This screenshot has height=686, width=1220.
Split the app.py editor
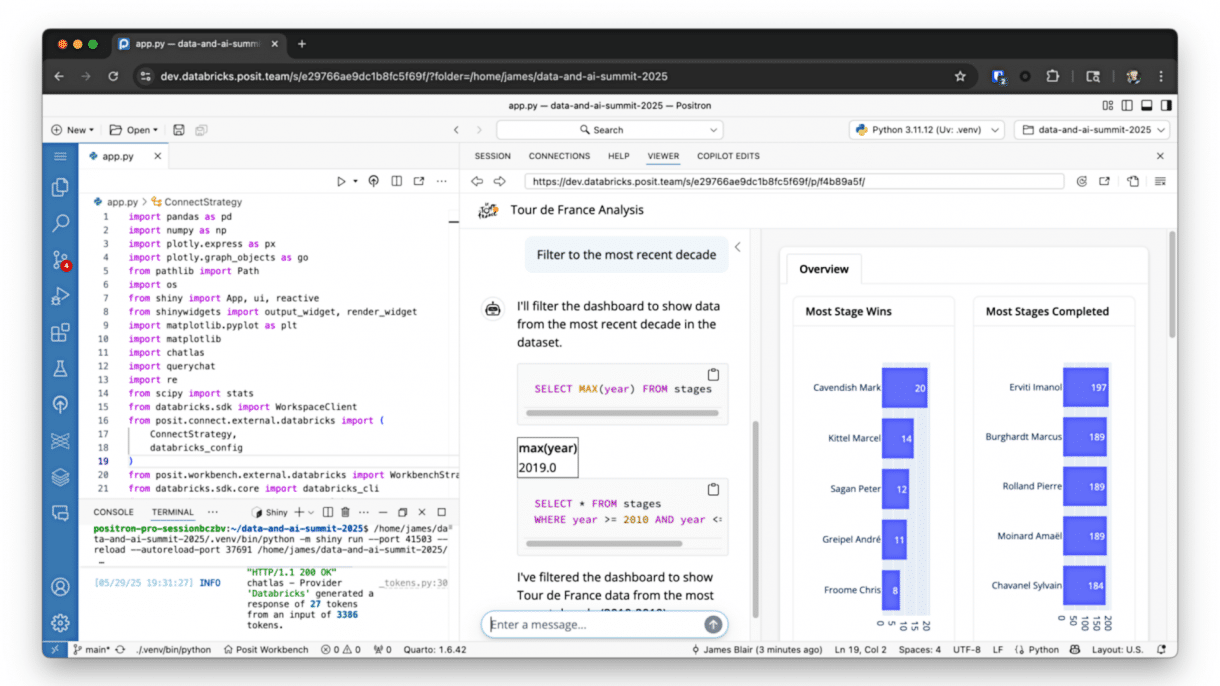click(396, 181)
